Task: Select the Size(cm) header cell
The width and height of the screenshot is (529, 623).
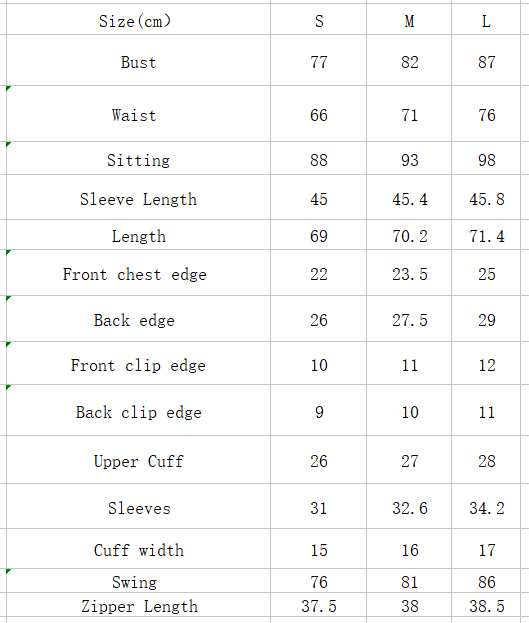Action: click(138, 19)
